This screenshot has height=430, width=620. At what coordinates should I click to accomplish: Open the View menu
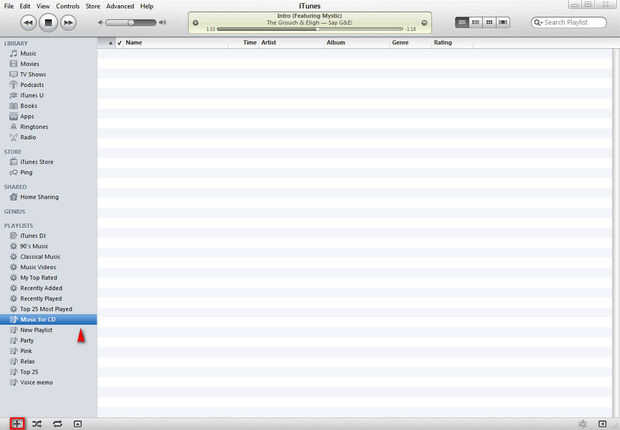click(x=43, y=6)
